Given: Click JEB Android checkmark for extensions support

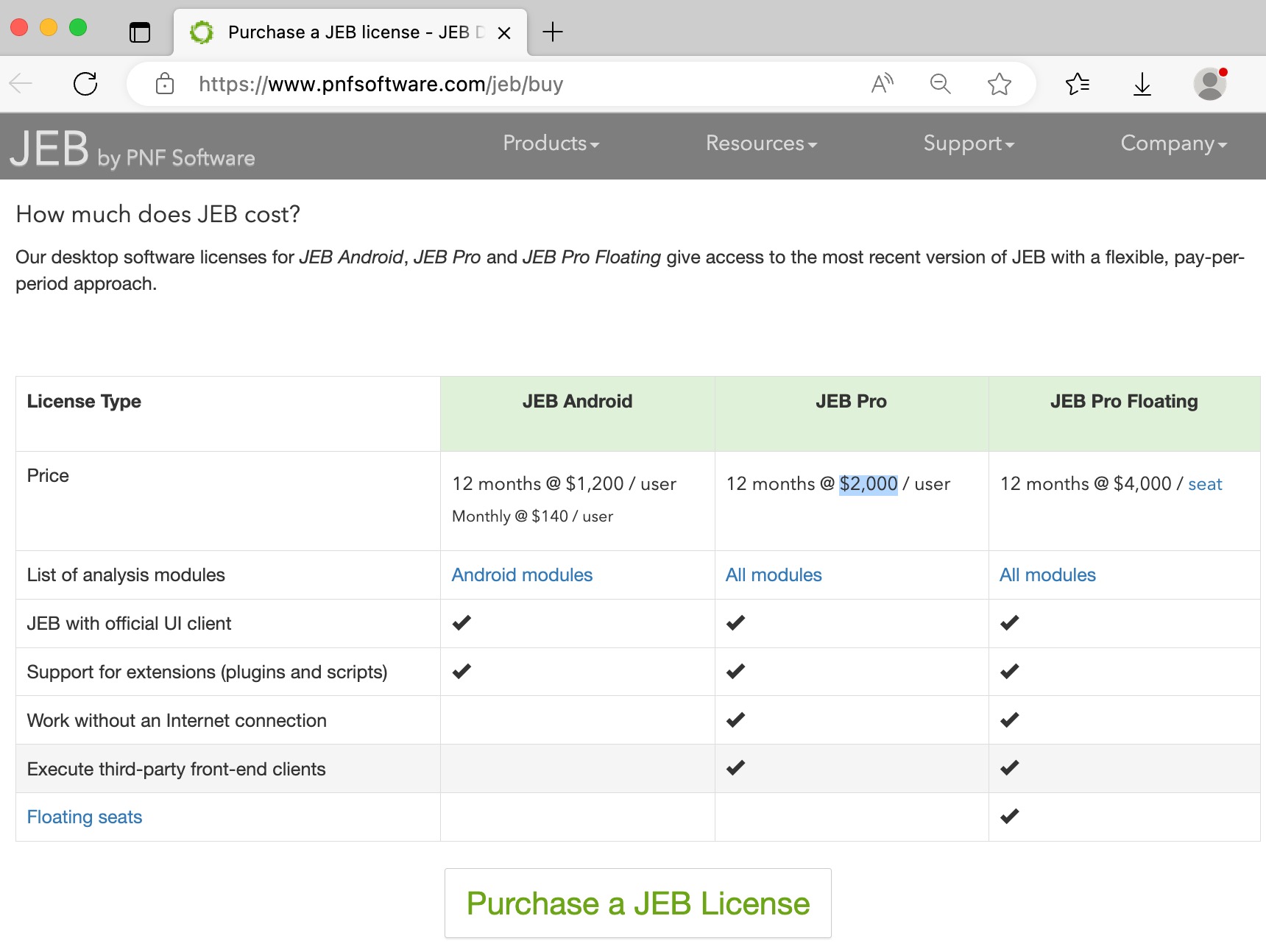Looking at the screenshot, I should [x=462, y=672].
